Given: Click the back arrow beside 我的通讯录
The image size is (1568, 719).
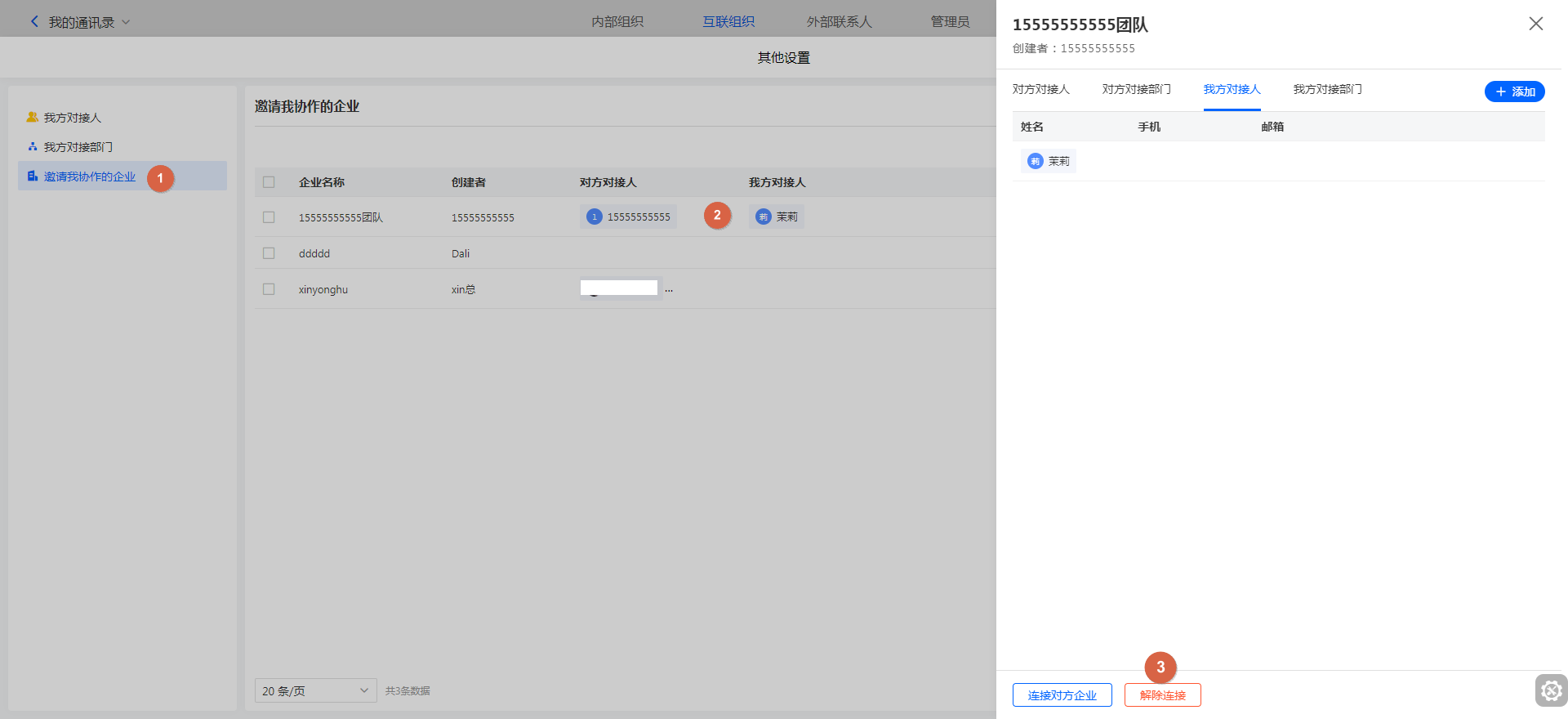Looking at the screenshot, I should coord(34,22).
